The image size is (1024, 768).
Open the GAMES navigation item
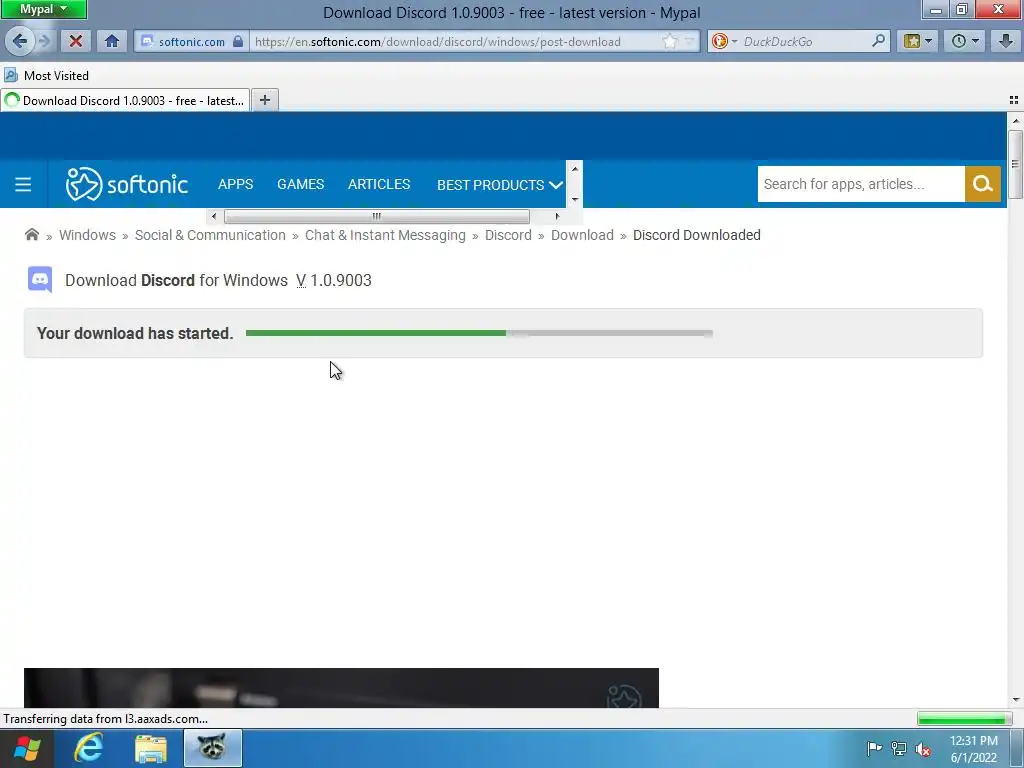300,184
